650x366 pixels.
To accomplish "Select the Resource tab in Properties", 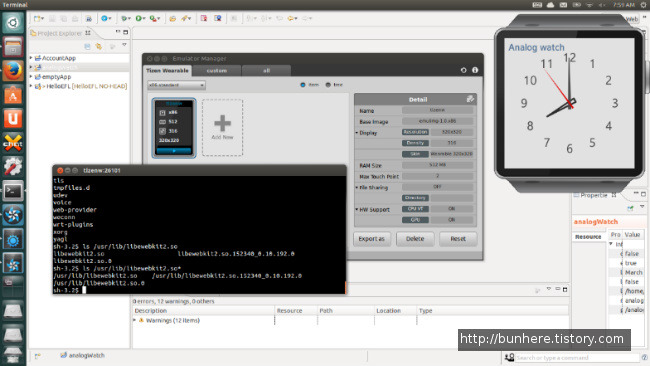I will [588, 237].
